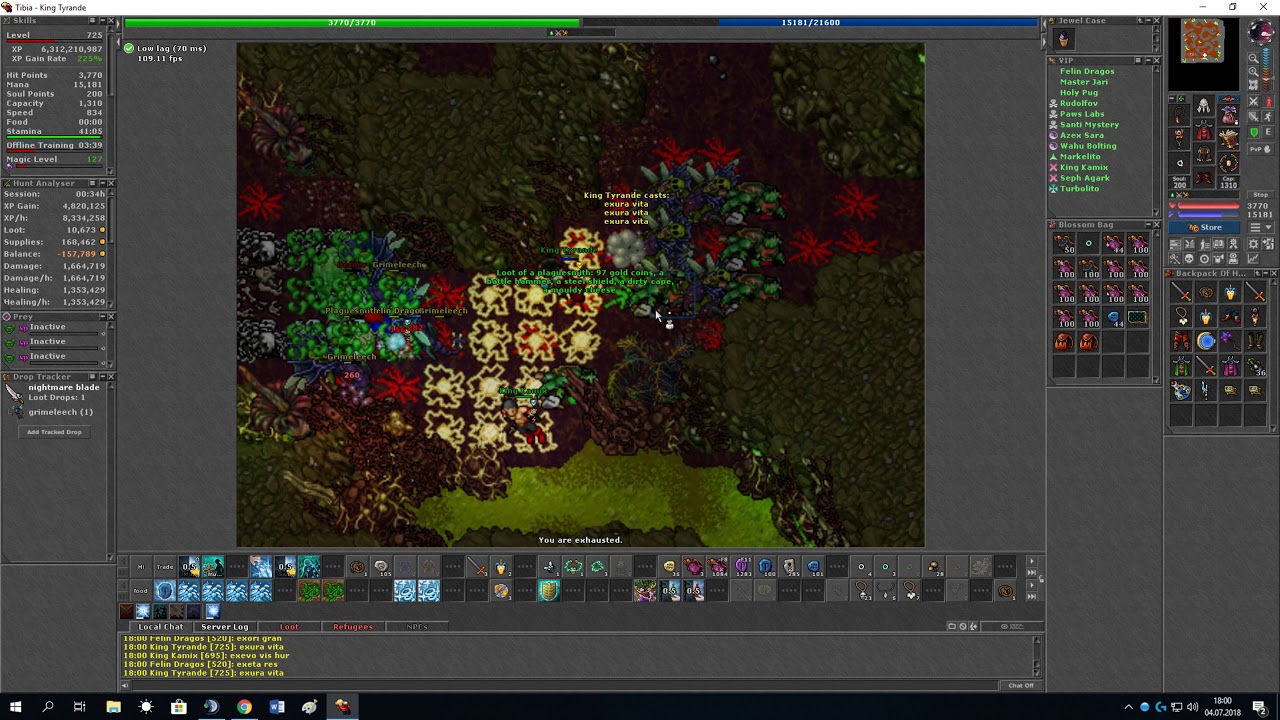Viewport: 1280px width, 720px height.
Task: Use action bar amulet with count 23
Action: click(861, 591)
